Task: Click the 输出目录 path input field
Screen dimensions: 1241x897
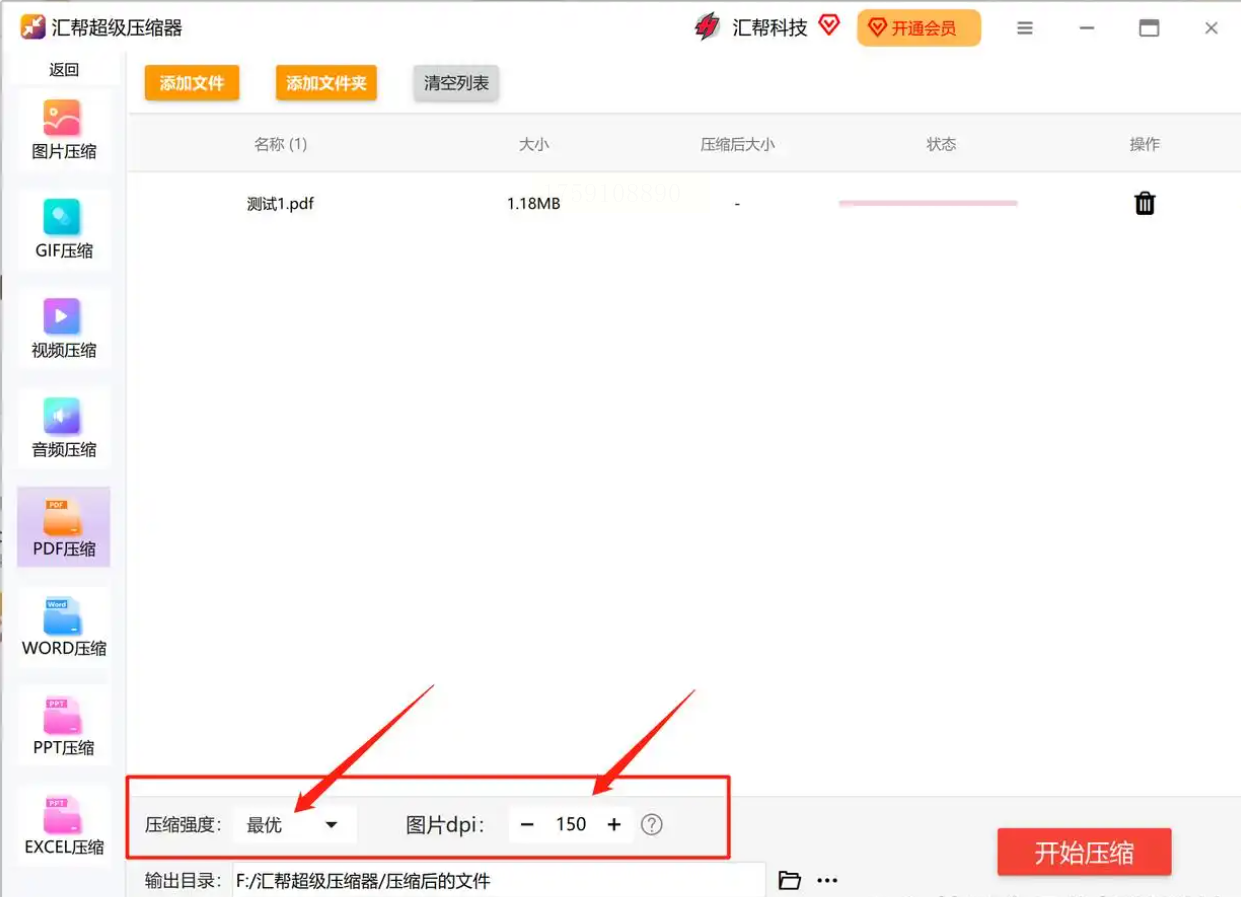Action: 499,880
